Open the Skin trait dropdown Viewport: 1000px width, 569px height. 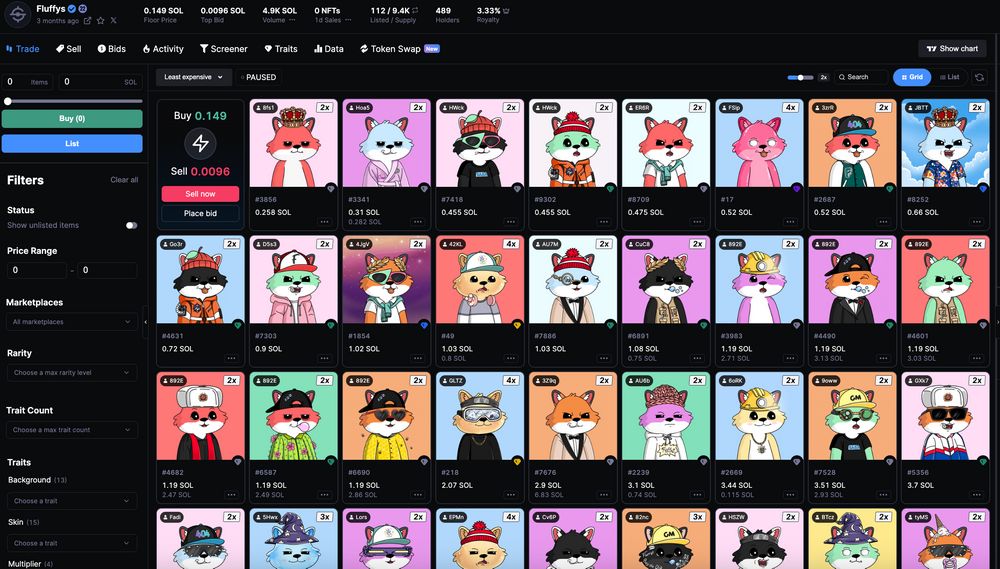click(x=72, y=543)
